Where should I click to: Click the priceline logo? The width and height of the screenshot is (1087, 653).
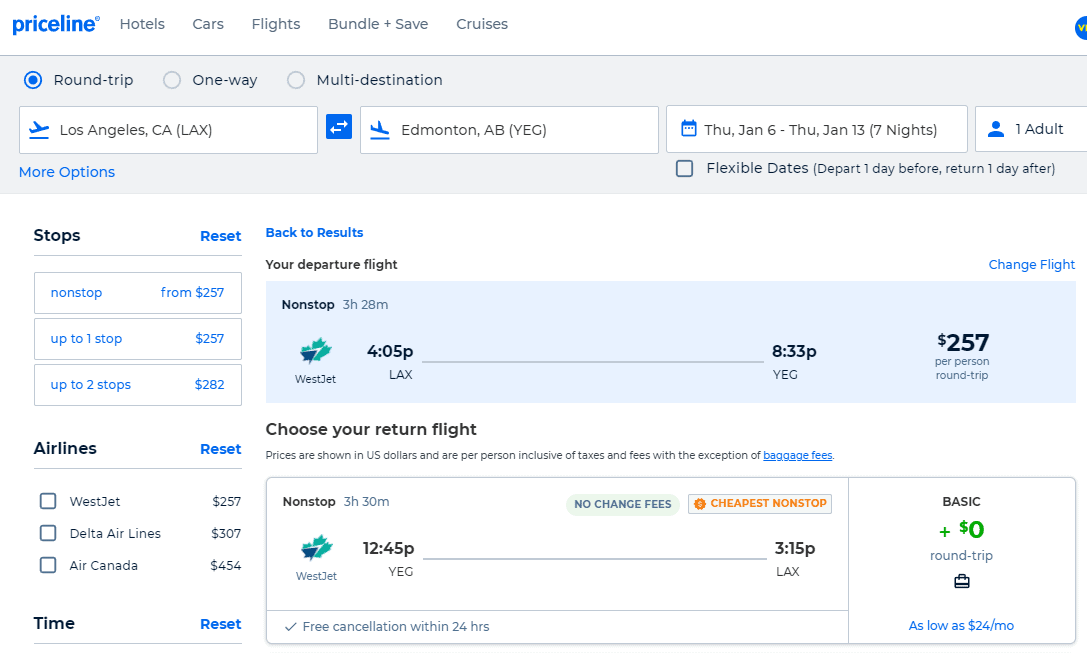[x=55, y=23]
